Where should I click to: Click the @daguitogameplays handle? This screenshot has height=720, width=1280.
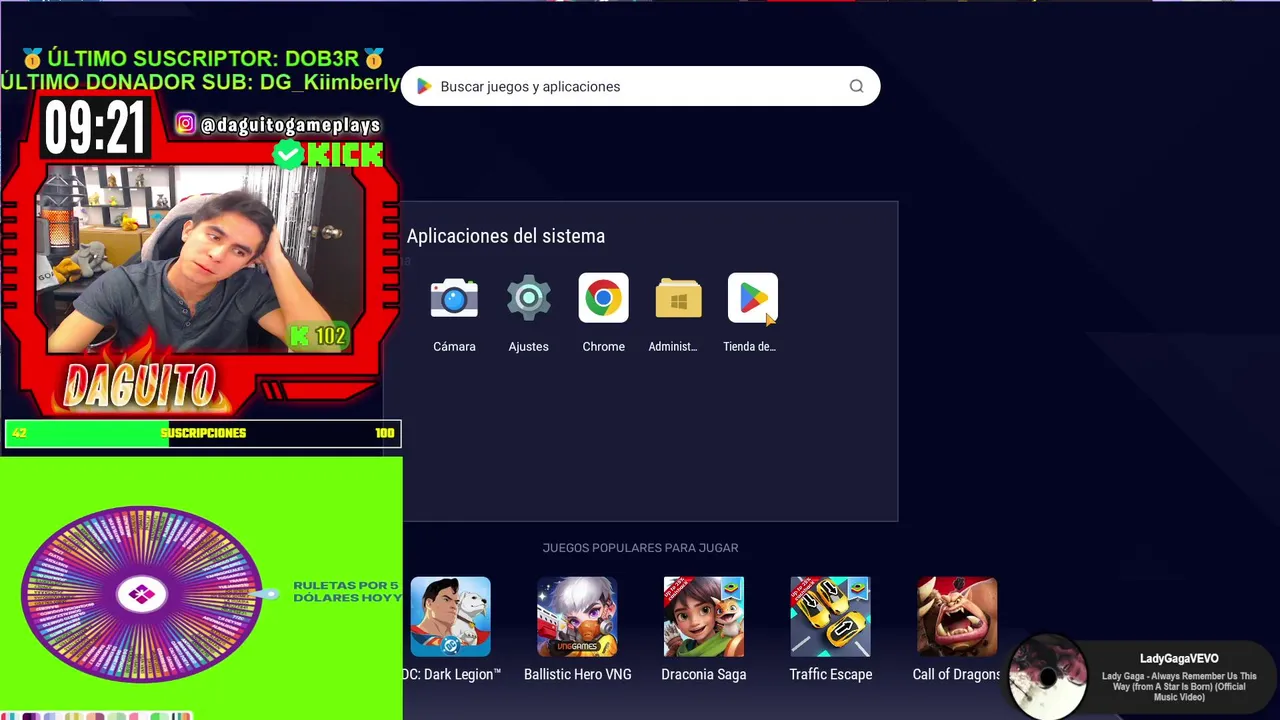[x=290, y=125]
